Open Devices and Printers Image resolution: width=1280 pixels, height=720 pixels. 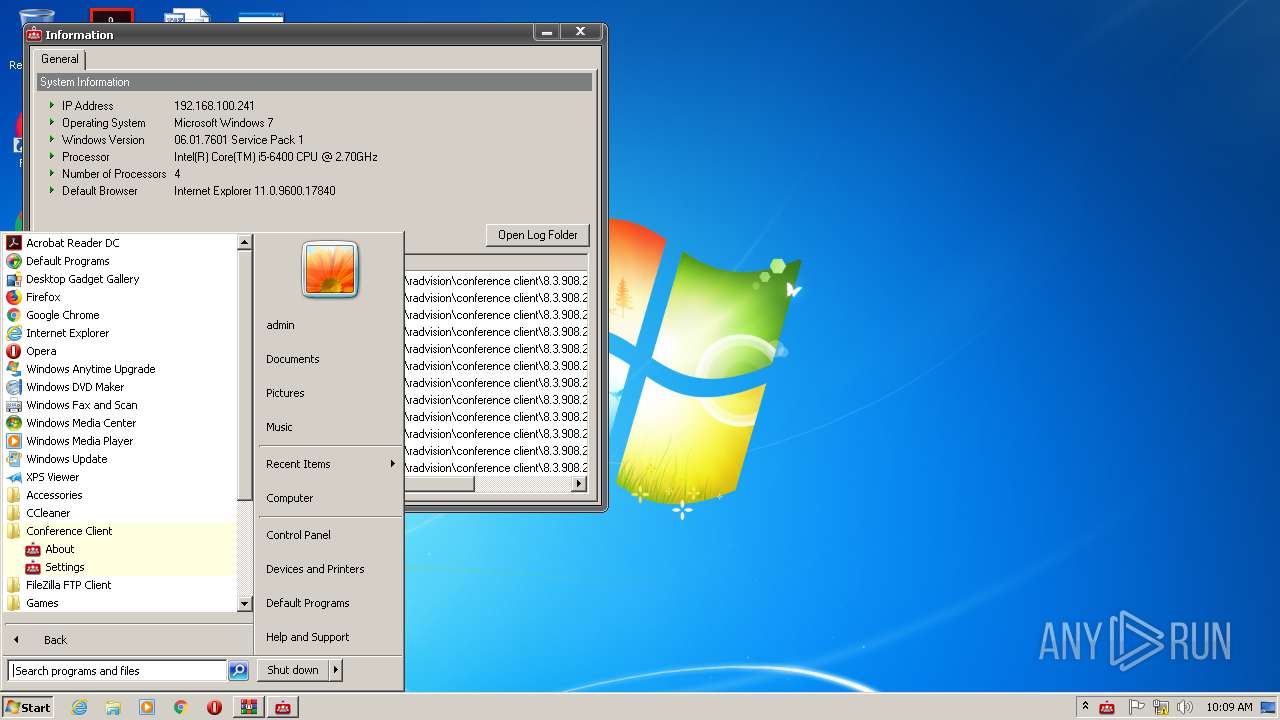(315, 569)
